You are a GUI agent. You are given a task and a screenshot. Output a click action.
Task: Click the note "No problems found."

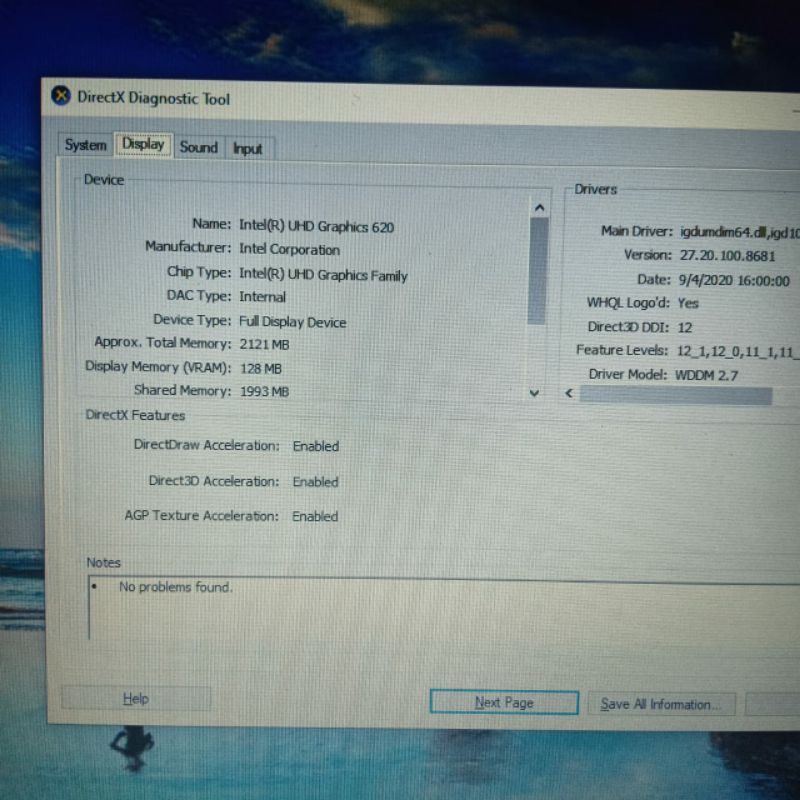[x=176, y=587]
